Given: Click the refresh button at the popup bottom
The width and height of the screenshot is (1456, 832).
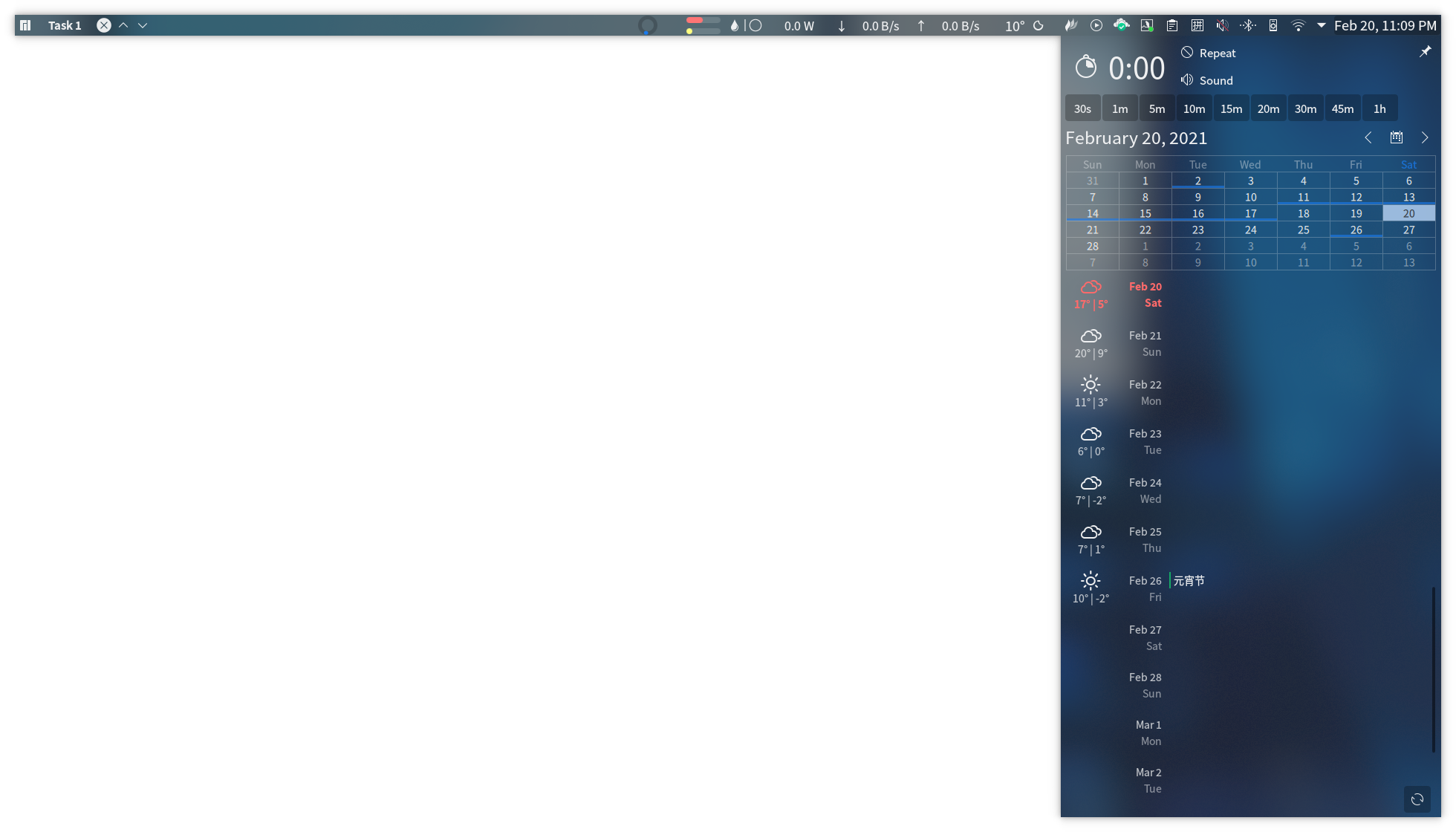Looking at the screenshot, I should click(1417, 799).
